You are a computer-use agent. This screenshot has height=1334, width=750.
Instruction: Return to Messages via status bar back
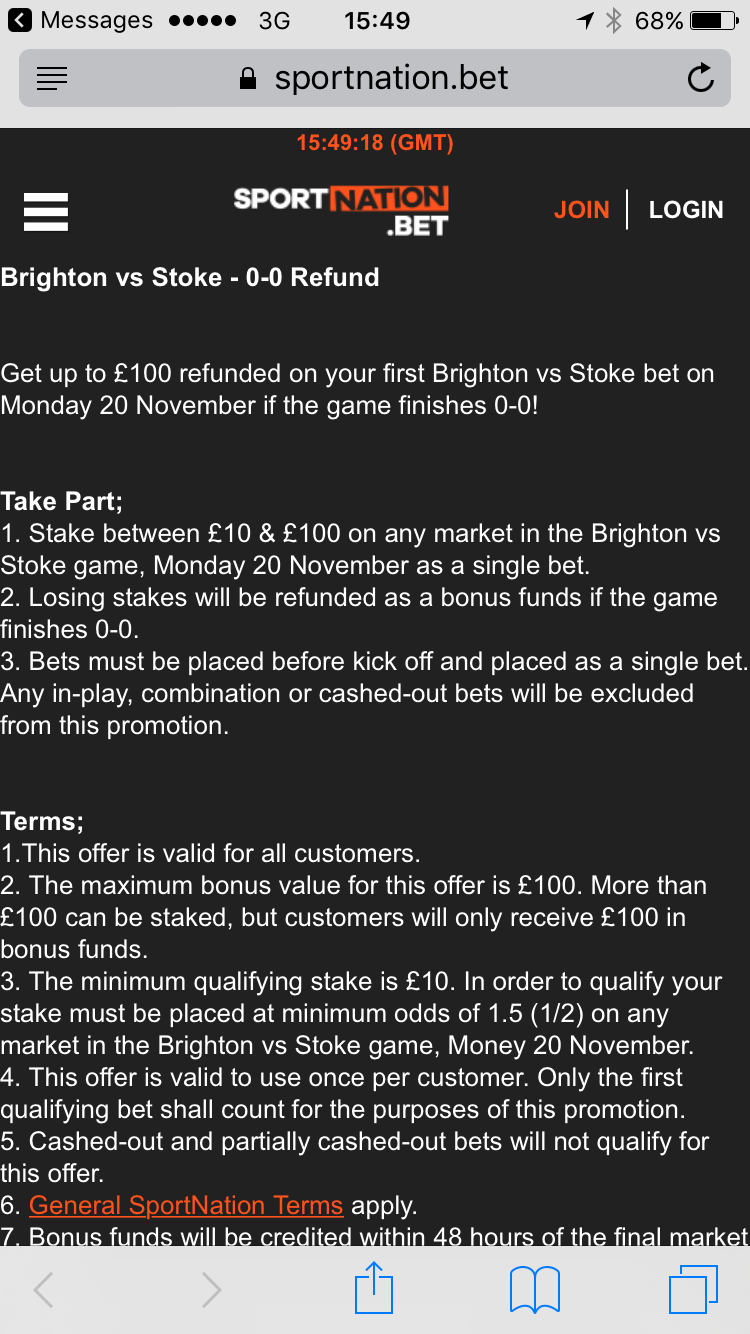click(80, 19)
